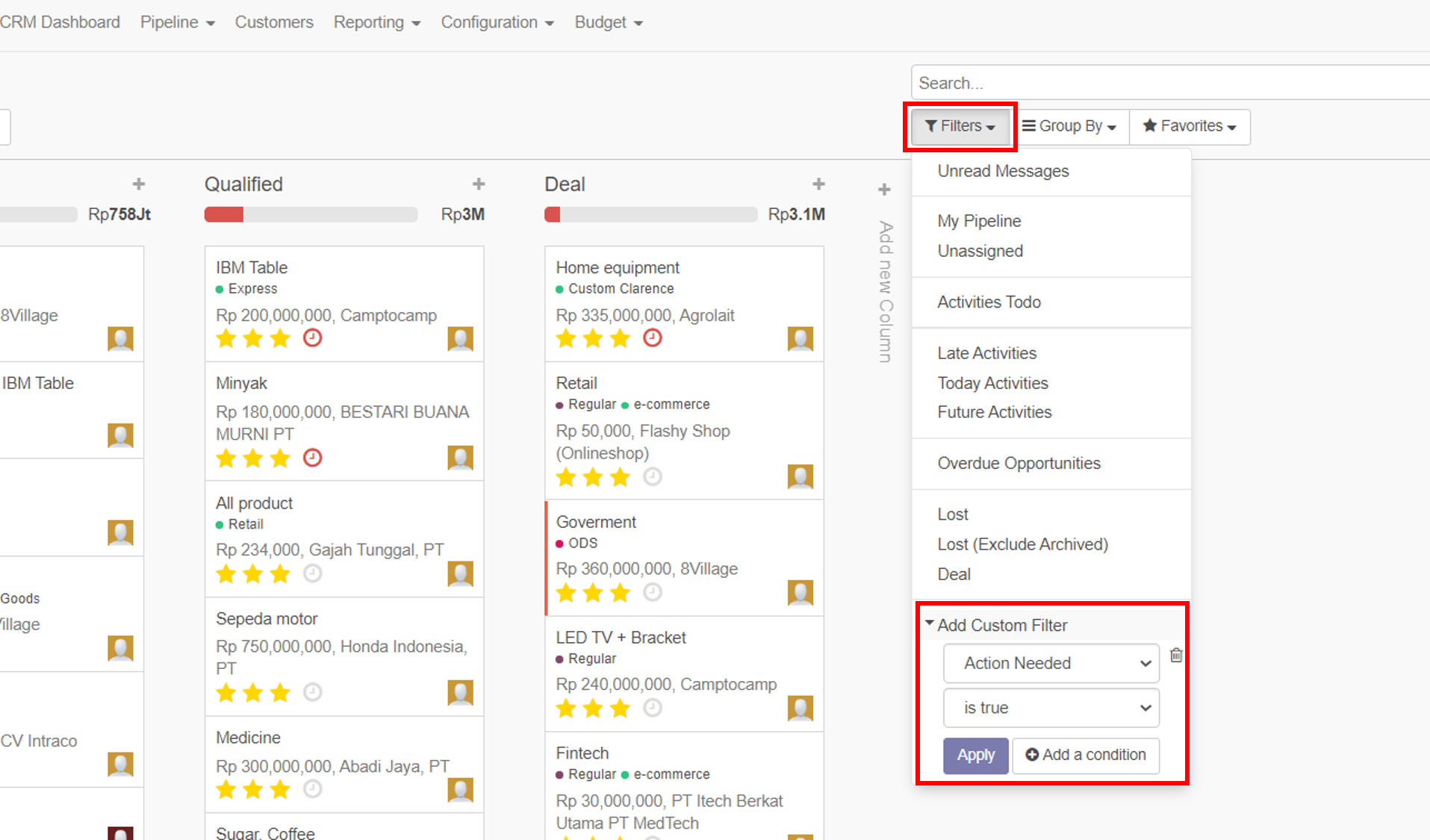This screenshot has width=1430, height=840.
Task: Set third priority star on Sepeda motor card
Action: 280,692
